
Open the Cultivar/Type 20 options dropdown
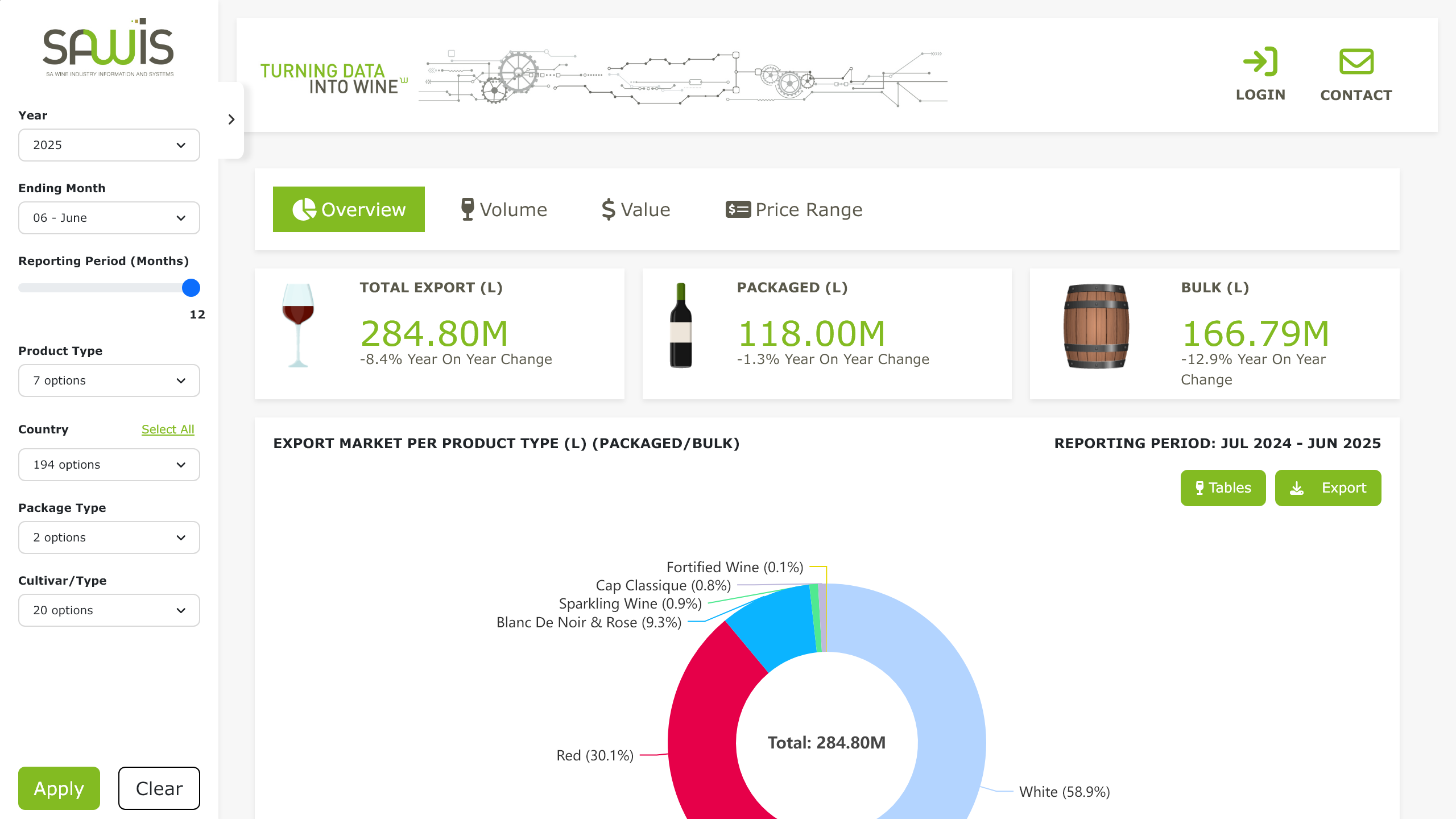[x=109, y=610]
